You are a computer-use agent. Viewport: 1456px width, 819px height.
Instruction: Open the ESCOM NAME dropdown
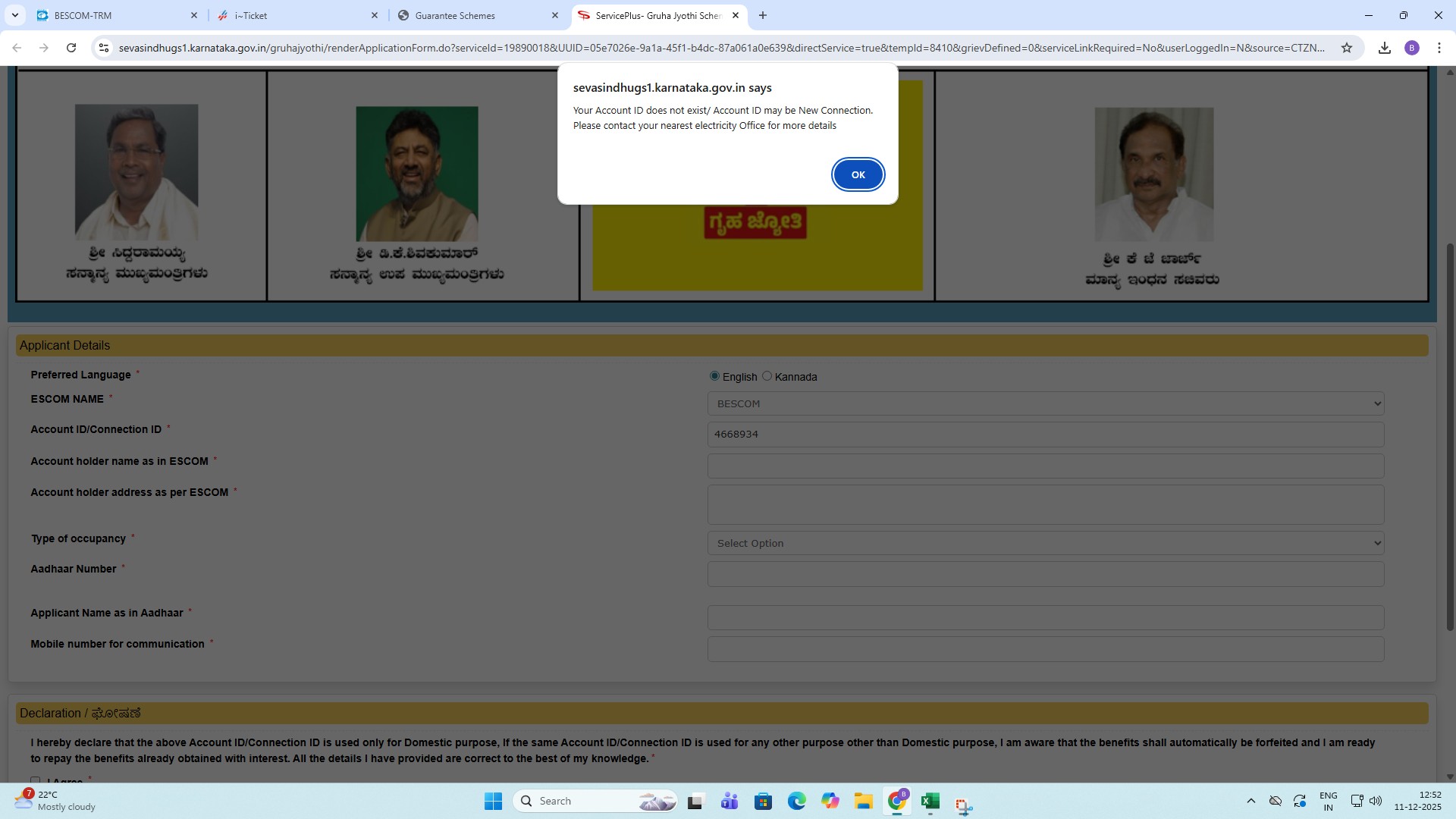pos(1045,403)
